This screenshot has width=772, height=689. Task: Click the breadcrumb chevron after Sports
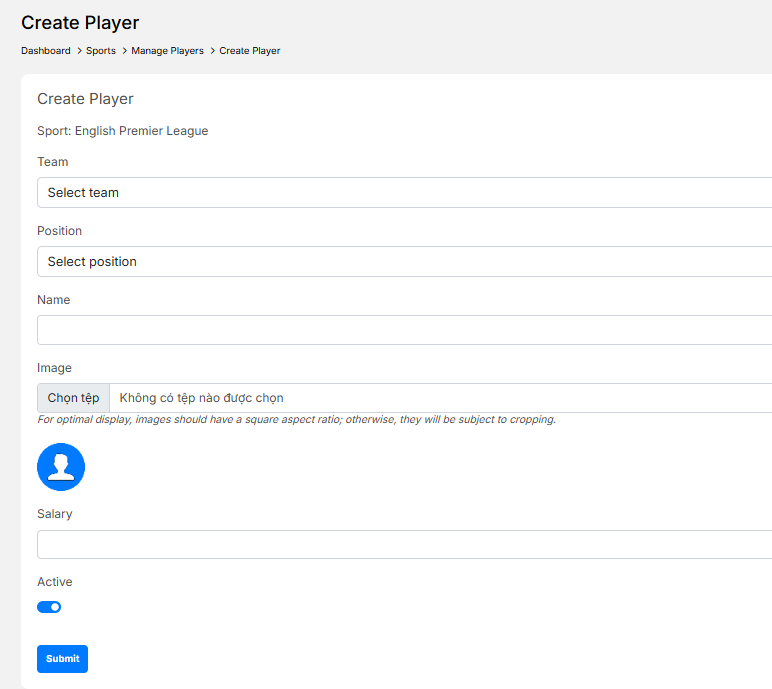pos(124,51)
